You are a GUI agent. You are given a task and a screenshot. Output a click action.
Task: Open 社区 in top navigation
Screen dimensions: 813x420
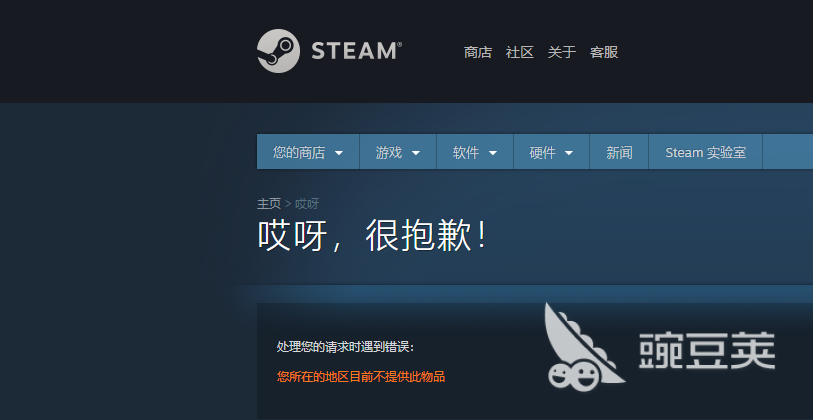(520, 52)
